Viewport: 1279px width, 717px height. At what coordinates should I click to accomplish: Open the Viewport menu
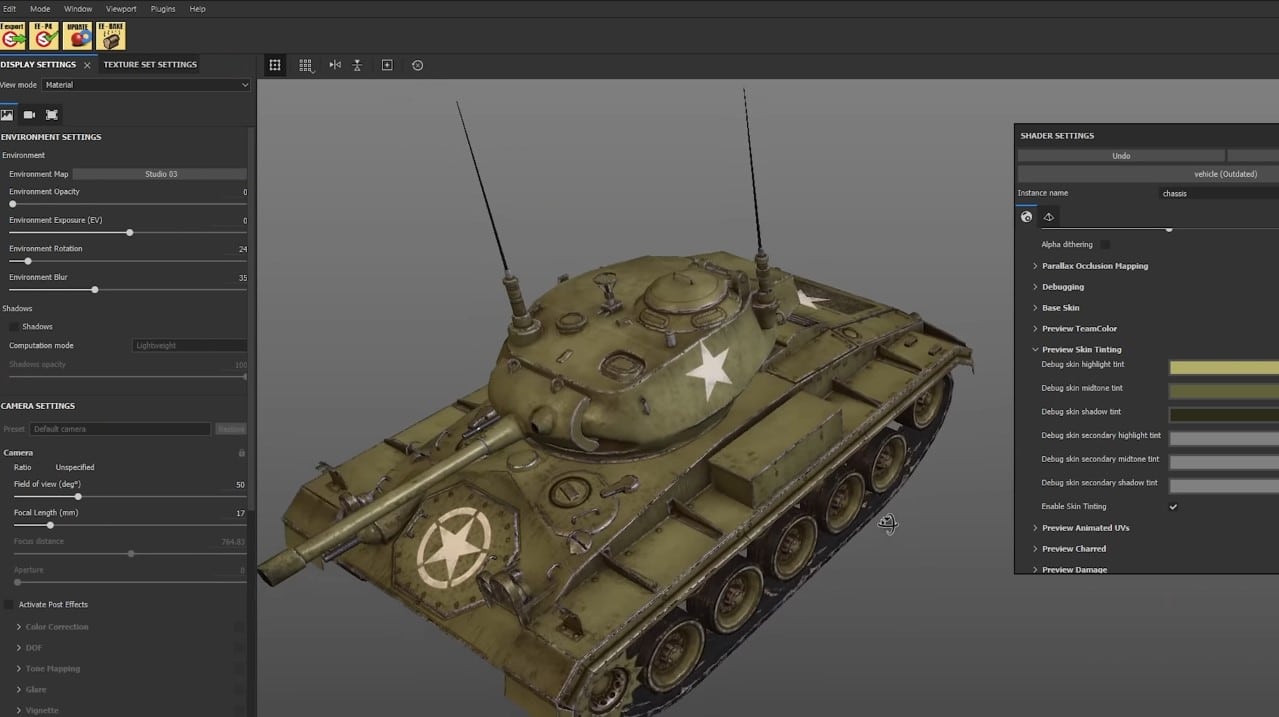pos(120,8)
